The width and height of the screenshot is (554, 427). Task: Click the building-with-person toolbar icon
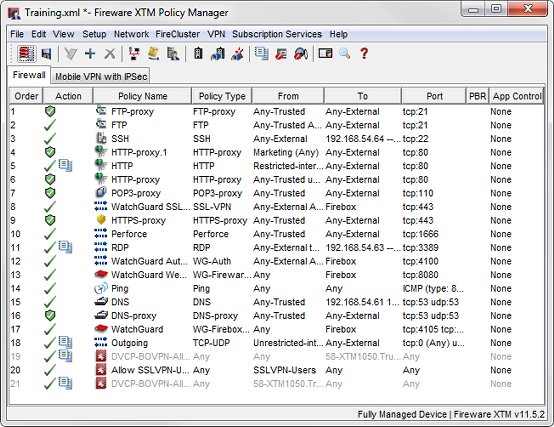173,54
